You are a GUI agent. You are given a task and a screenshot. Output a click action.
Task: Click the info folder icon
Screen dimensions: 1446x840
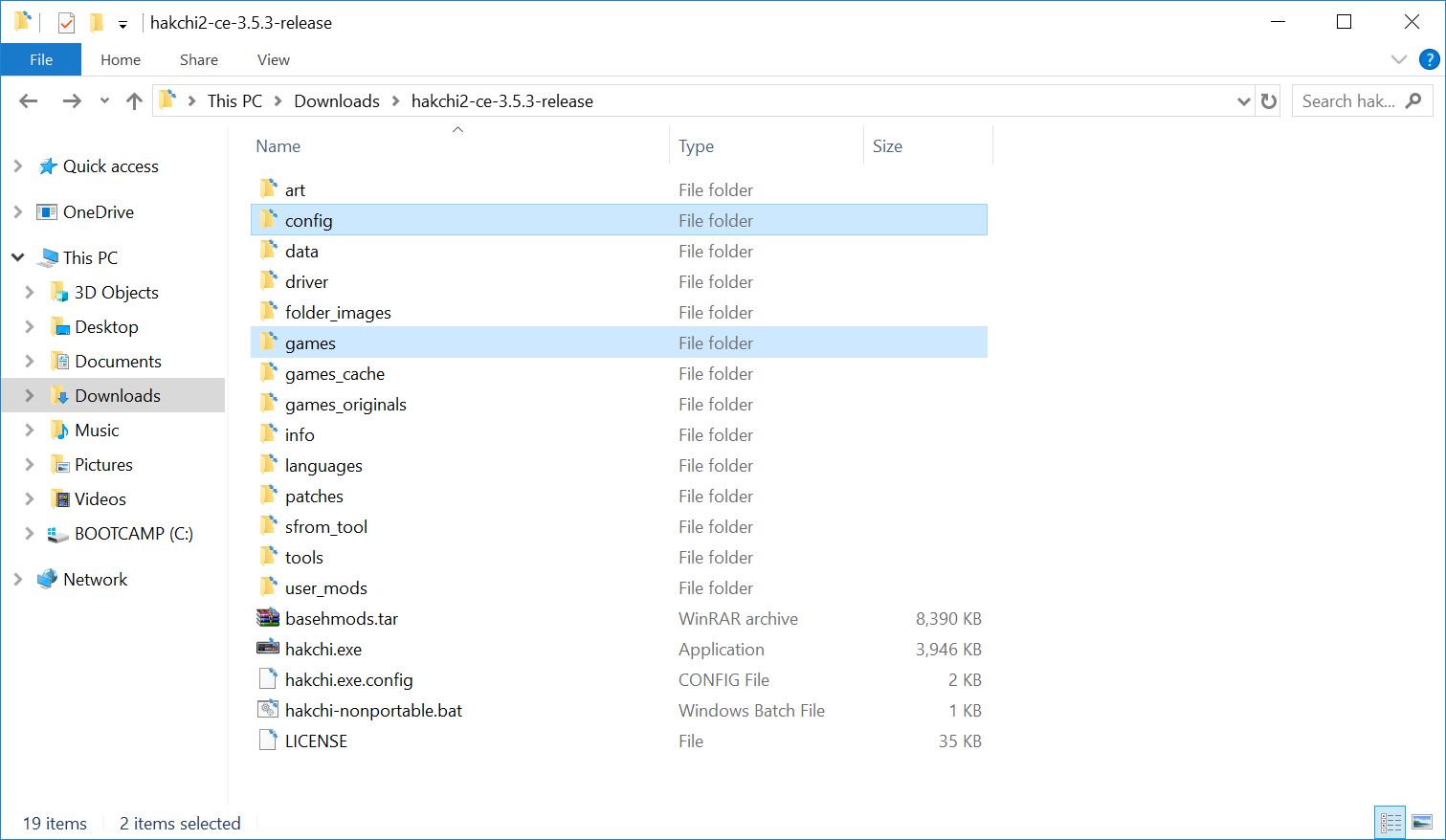tap(269, 434)
